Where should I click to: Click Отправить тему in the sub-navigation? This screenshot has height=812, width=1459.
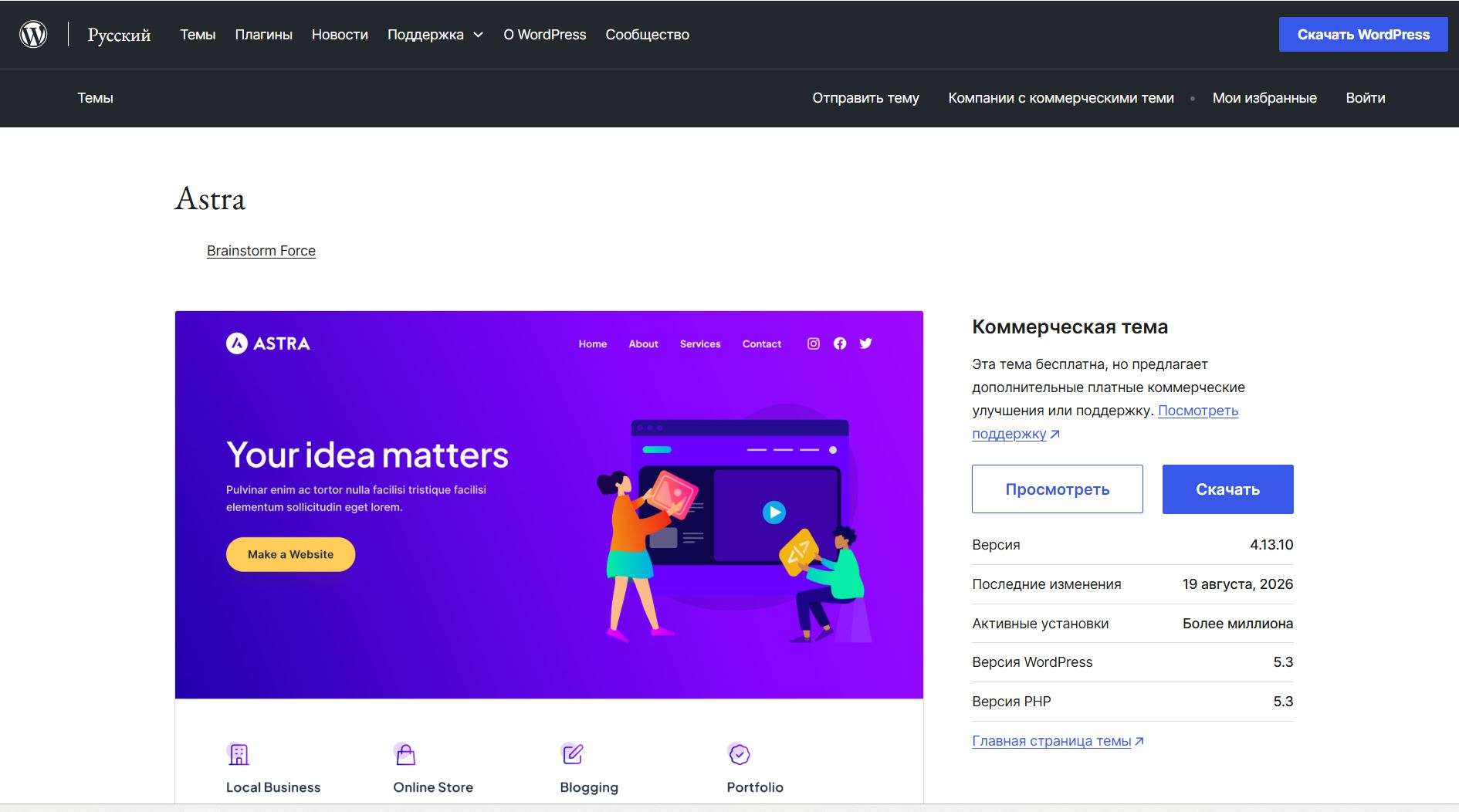[x=865, y=98]
